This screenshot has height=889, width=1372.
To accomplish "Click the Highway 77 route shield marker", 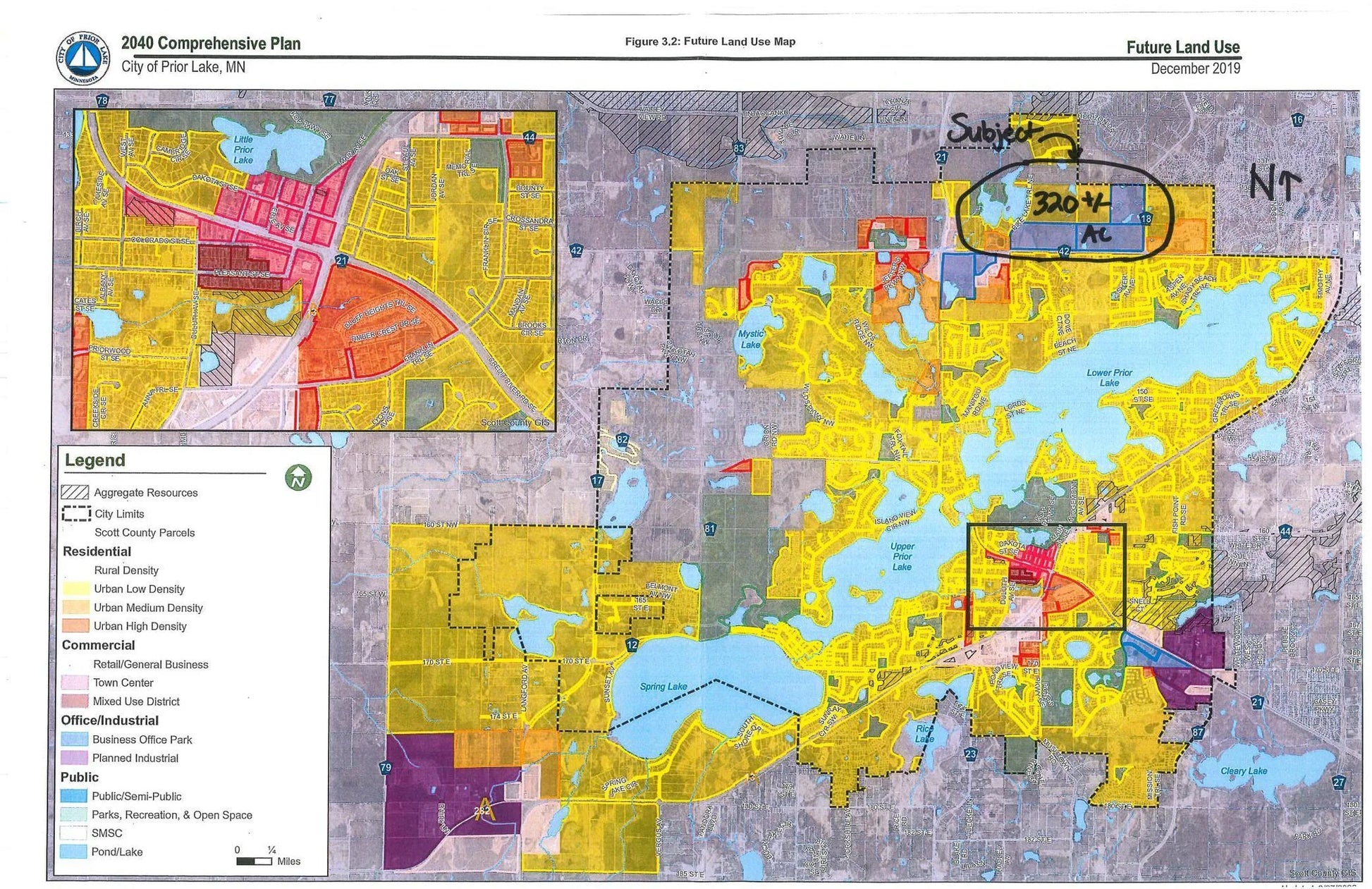I will click(329, 99).
